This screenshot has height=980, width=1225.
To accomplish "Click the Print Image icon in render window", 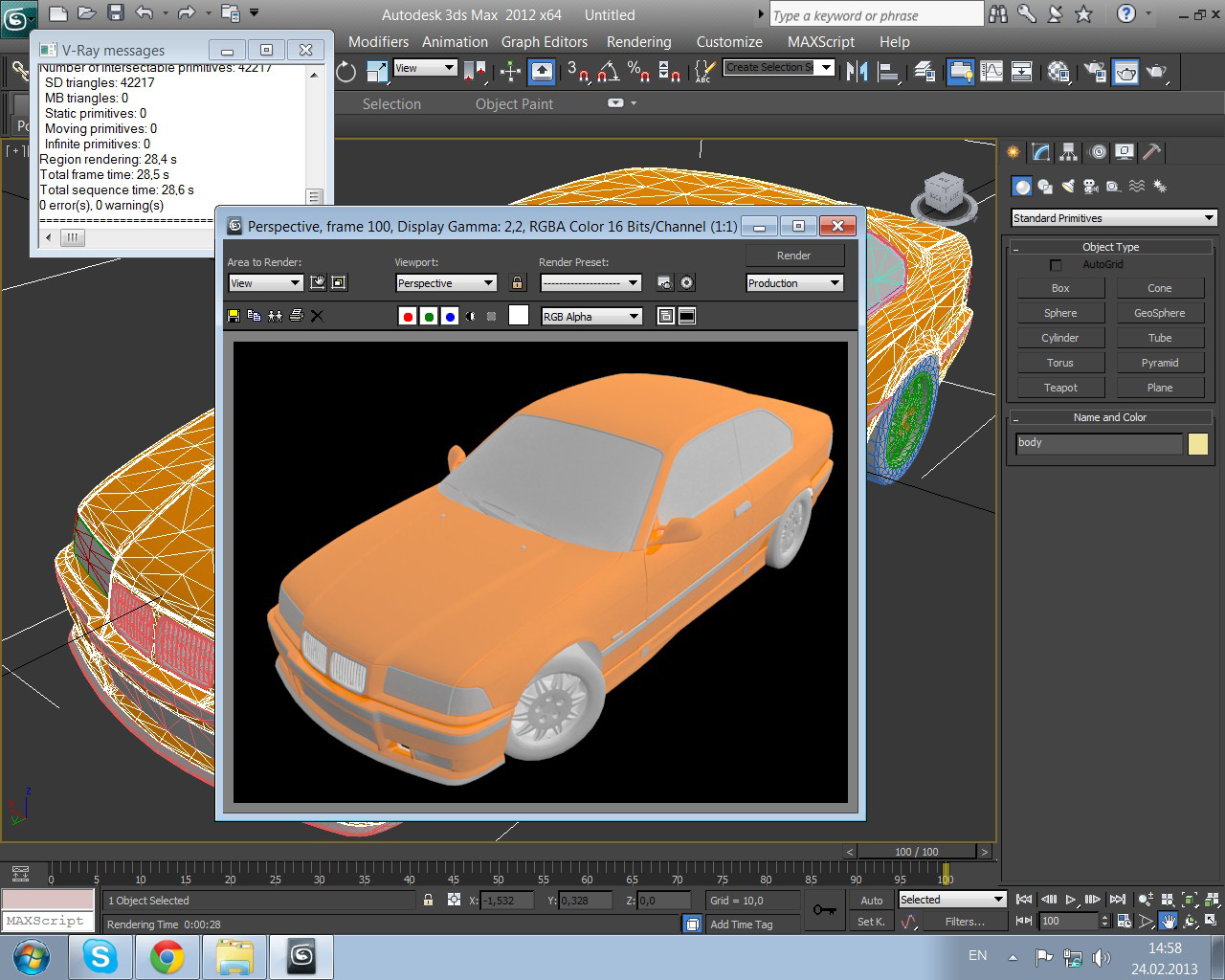I will tap(296, 316).
